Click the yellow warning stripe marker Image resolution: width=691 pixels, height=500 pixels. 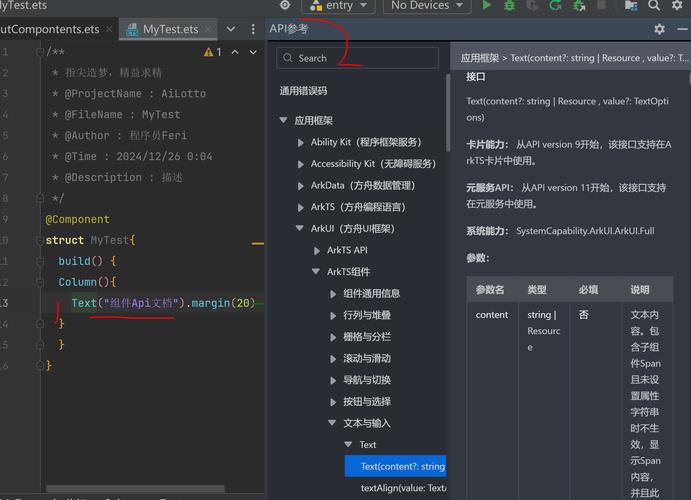pos(258,243)
